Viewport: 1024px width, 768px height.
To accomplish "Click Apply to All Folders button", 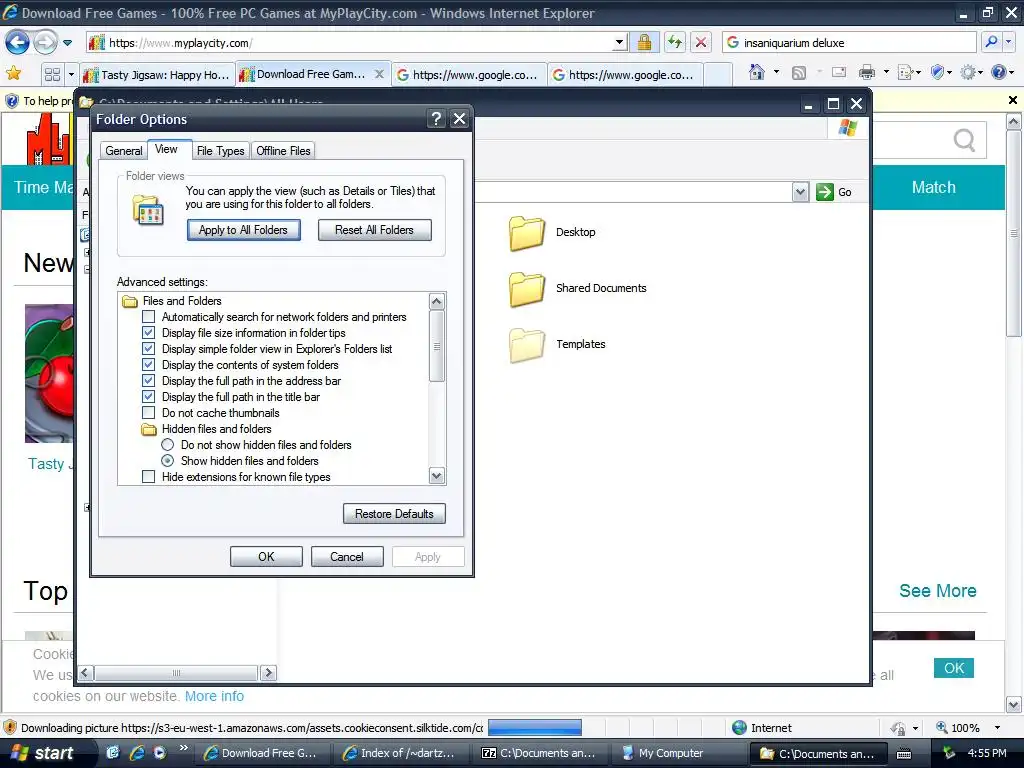I will [x=244, y=230].
